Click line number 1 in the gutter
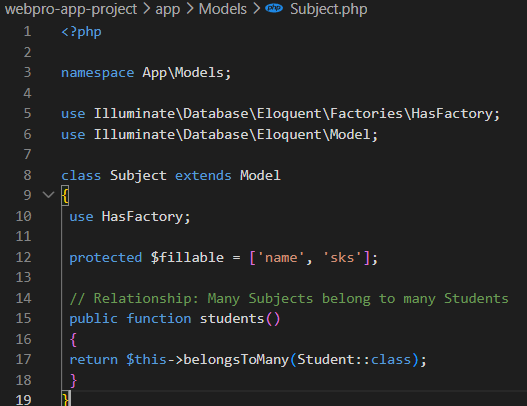 tap(27, 32)
